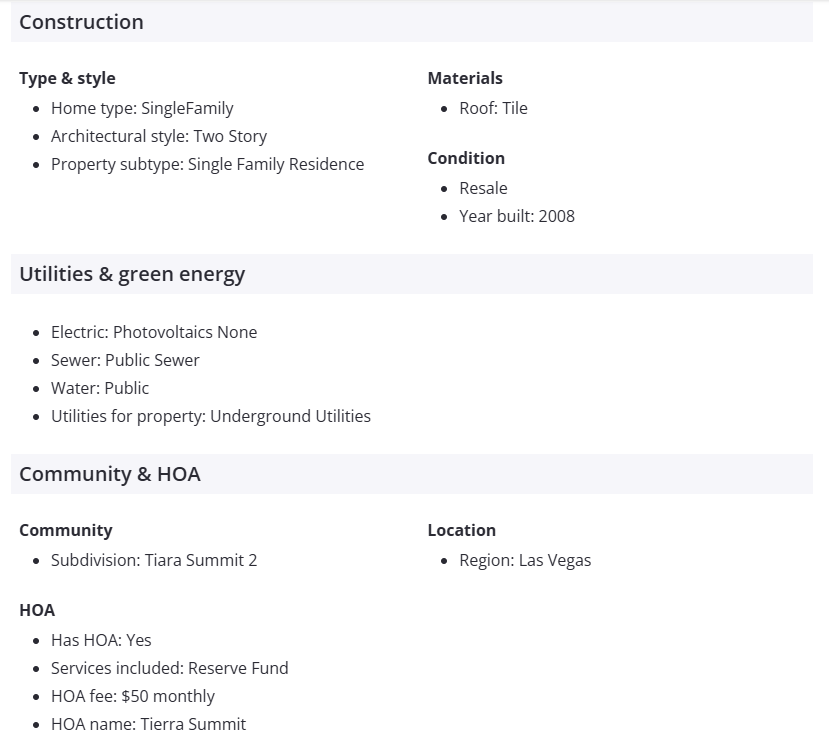Select the Sewer: Public Sewer line

pyautogui.click(x=125, y=360)
